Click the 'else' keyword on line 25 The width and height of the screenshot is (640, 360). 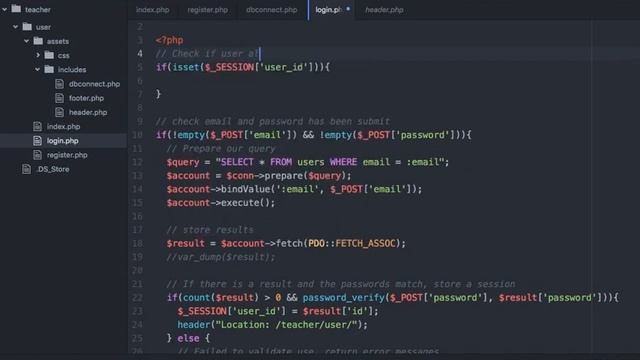pos(188,338)
